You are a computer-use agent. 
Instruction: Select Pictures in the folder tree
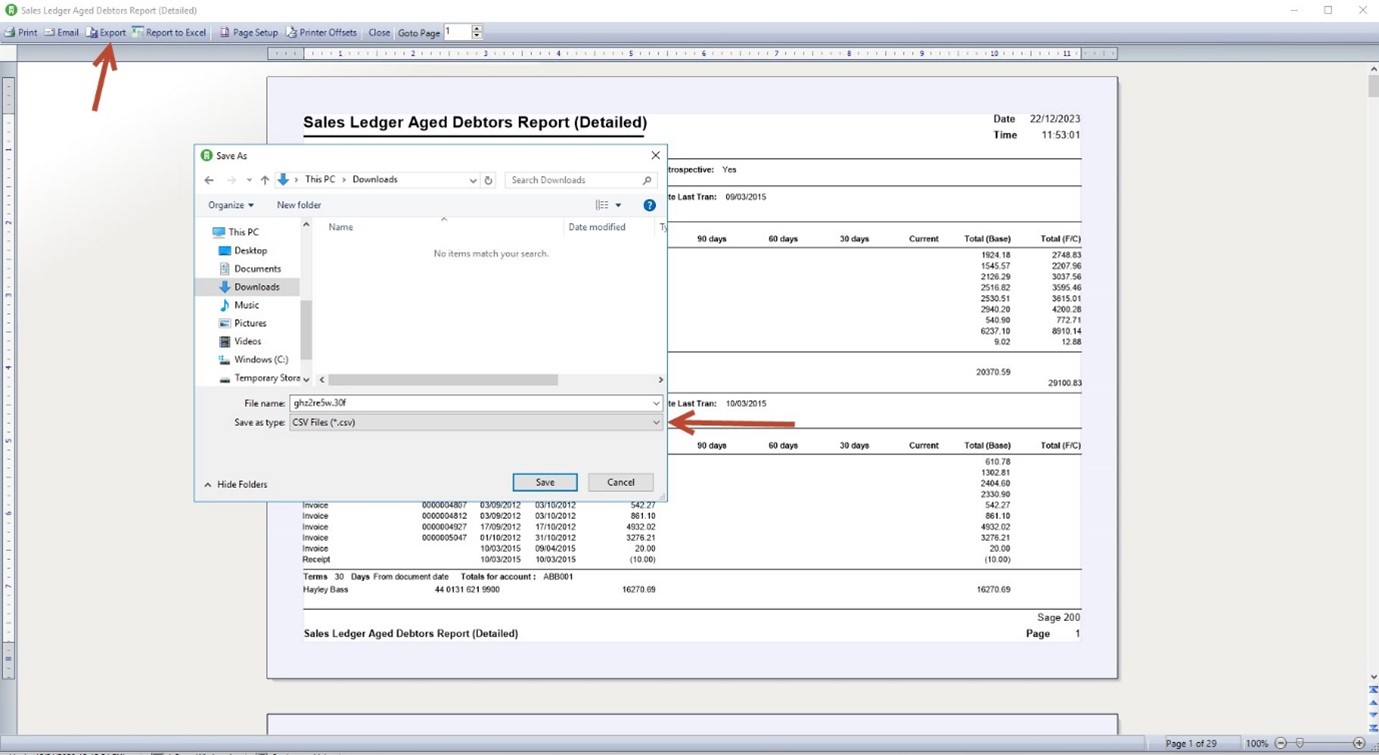coord(243,323)
